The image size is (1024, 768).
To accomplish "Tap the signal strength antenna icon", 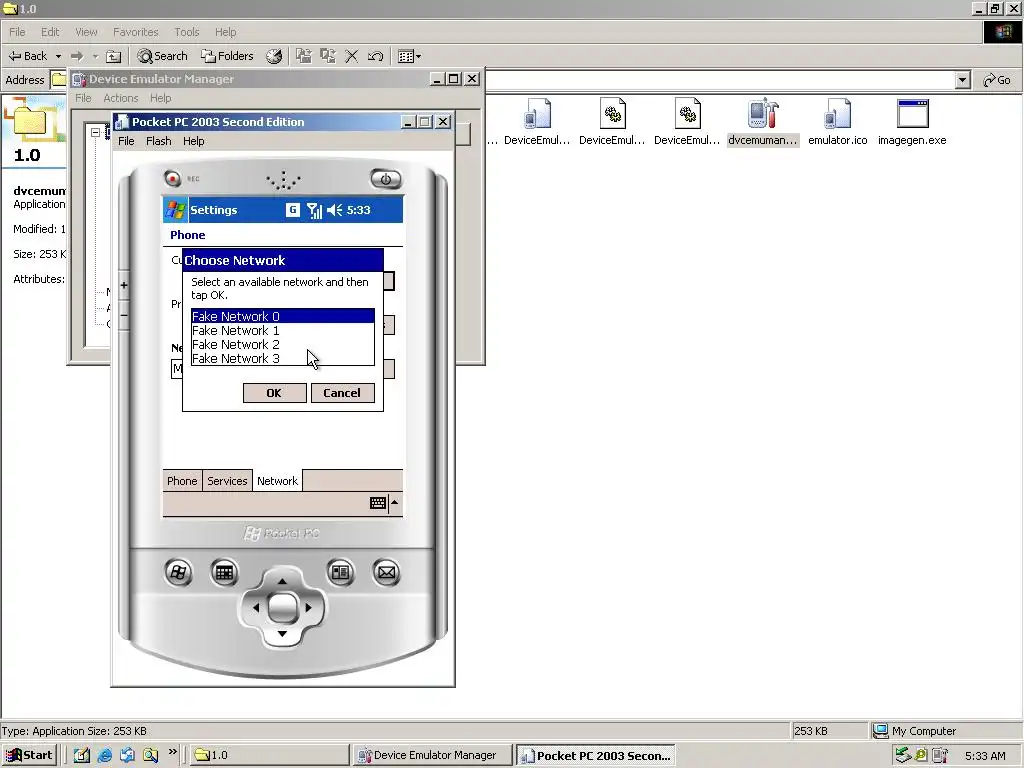I will 315,210.
